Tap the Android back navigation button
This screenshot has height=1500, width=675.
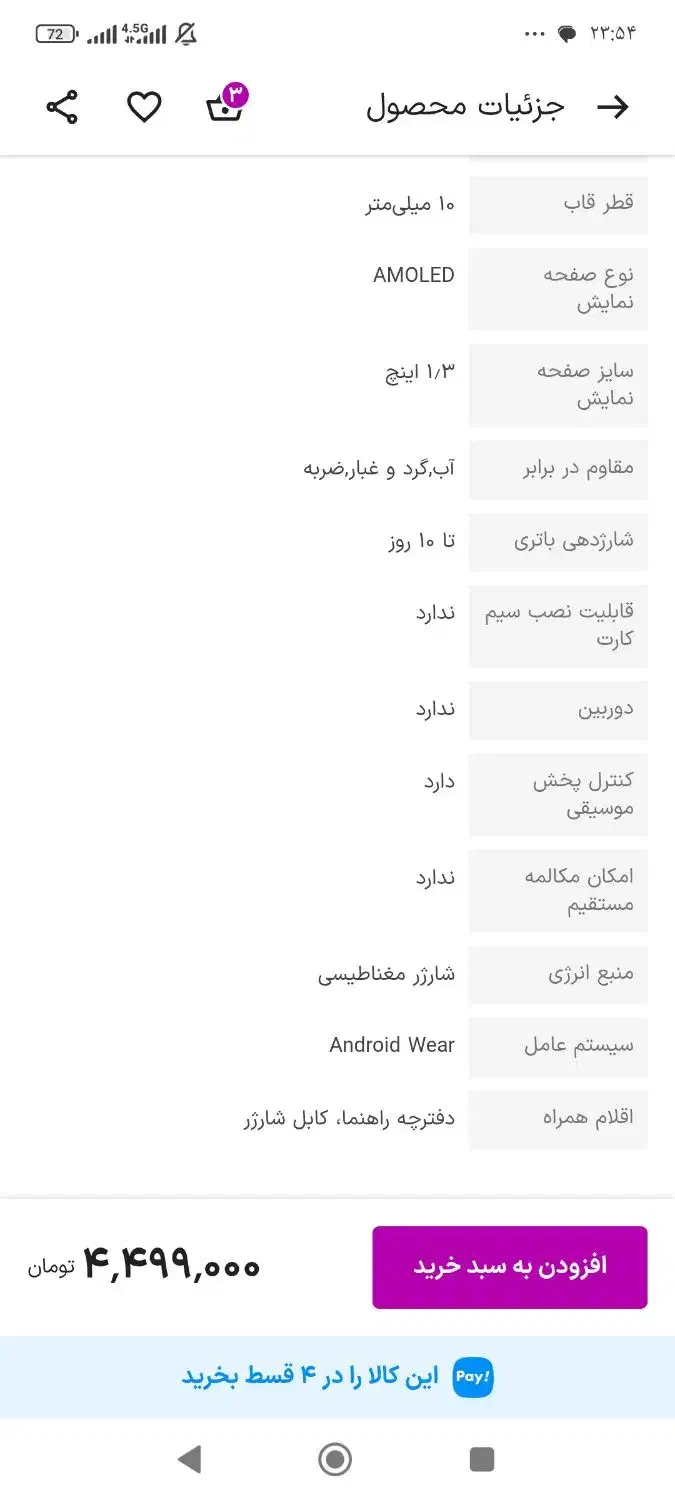[x=192, y=1459]
